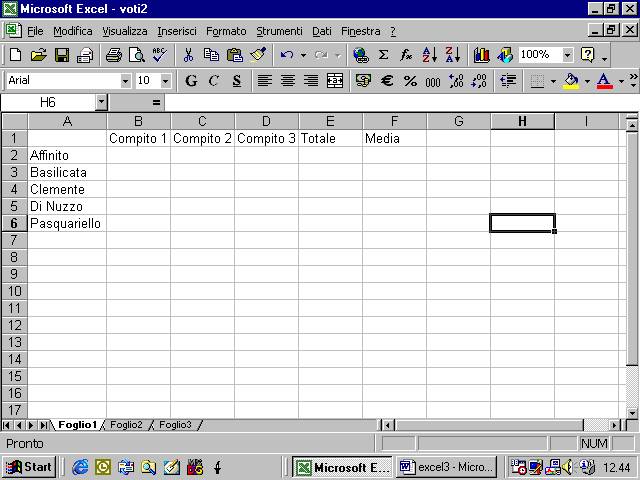Screen dimensions: 640x480
Task: Apply currency style icon
Action: coord(363,80)
